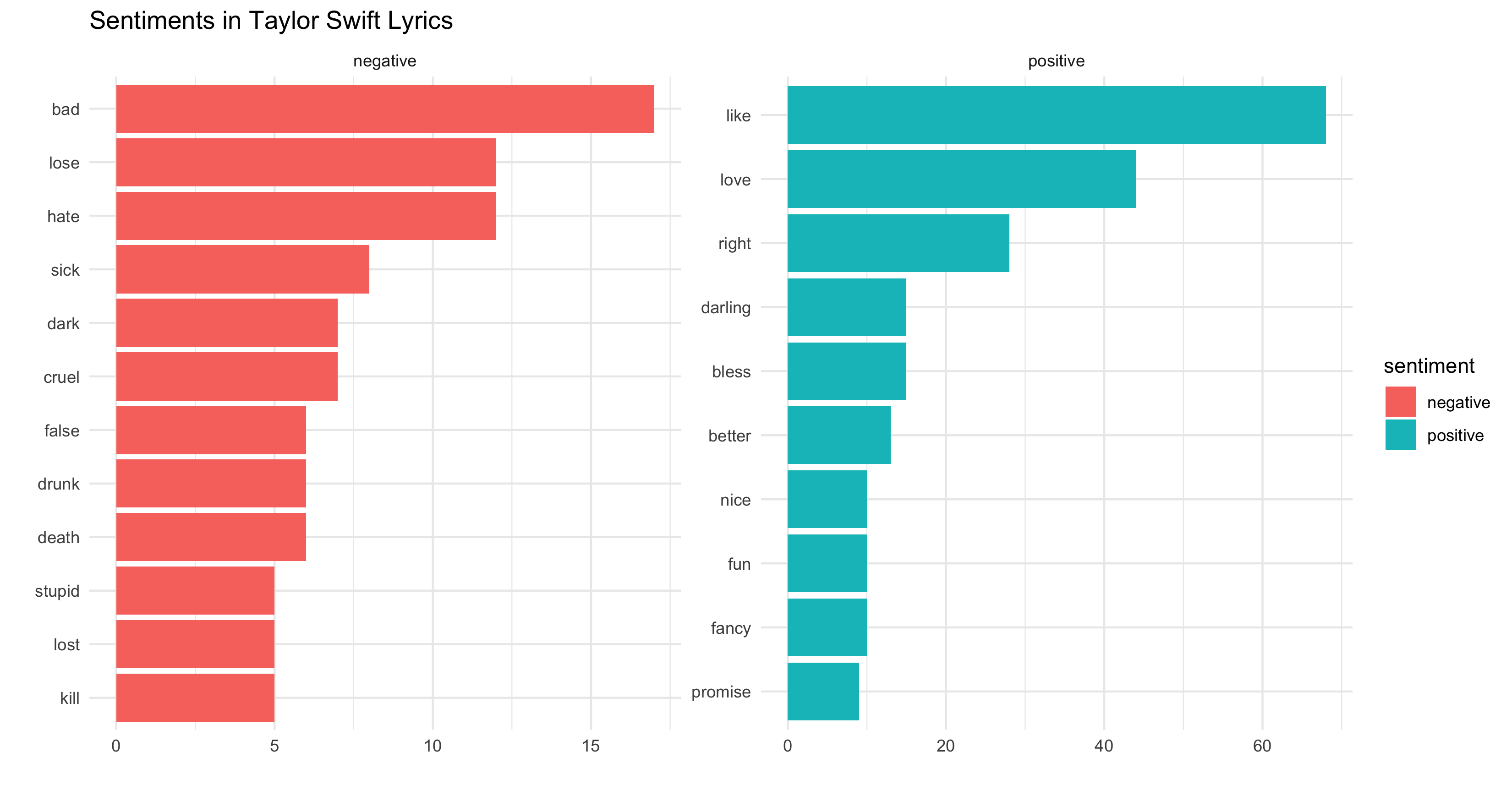Click the 'lose' red bar
Screen dimensions: 1512x790
[x=306, y=163]
